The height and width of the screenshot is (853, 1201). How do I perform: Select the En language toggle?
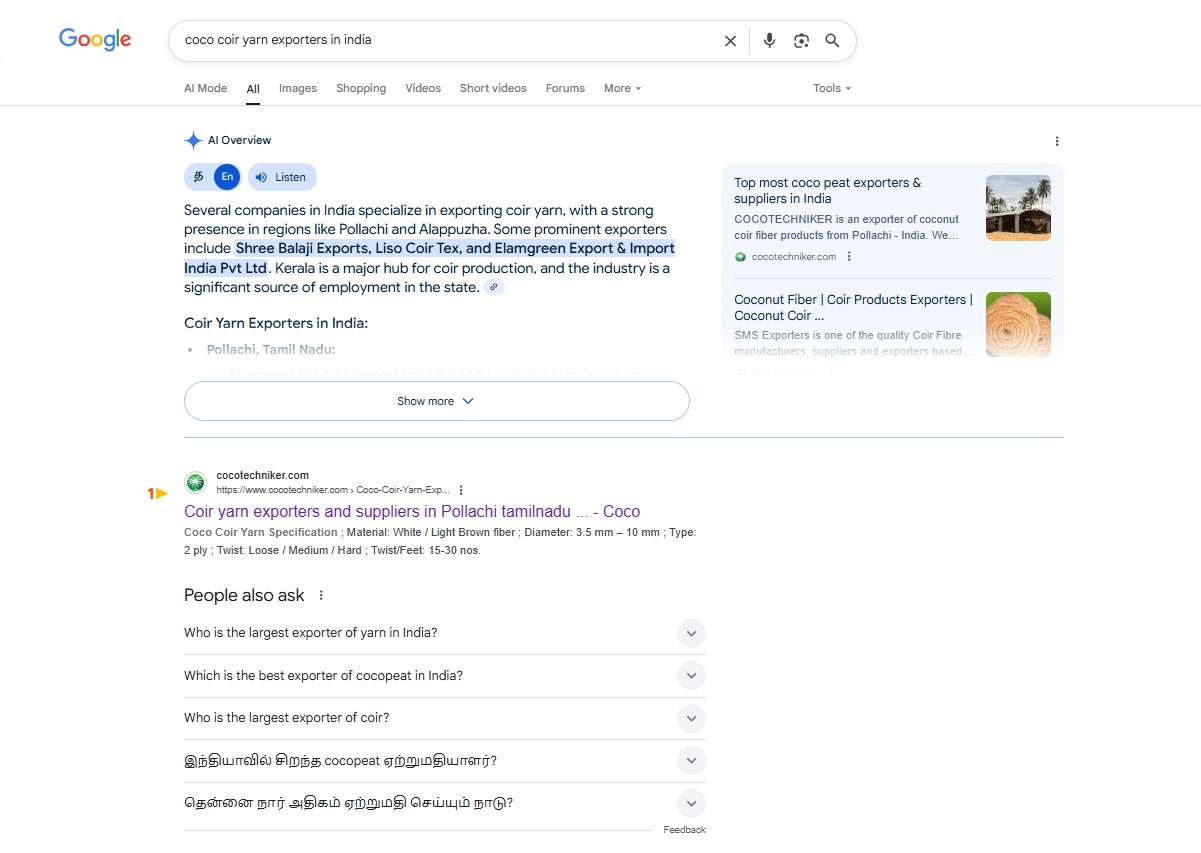227,177
